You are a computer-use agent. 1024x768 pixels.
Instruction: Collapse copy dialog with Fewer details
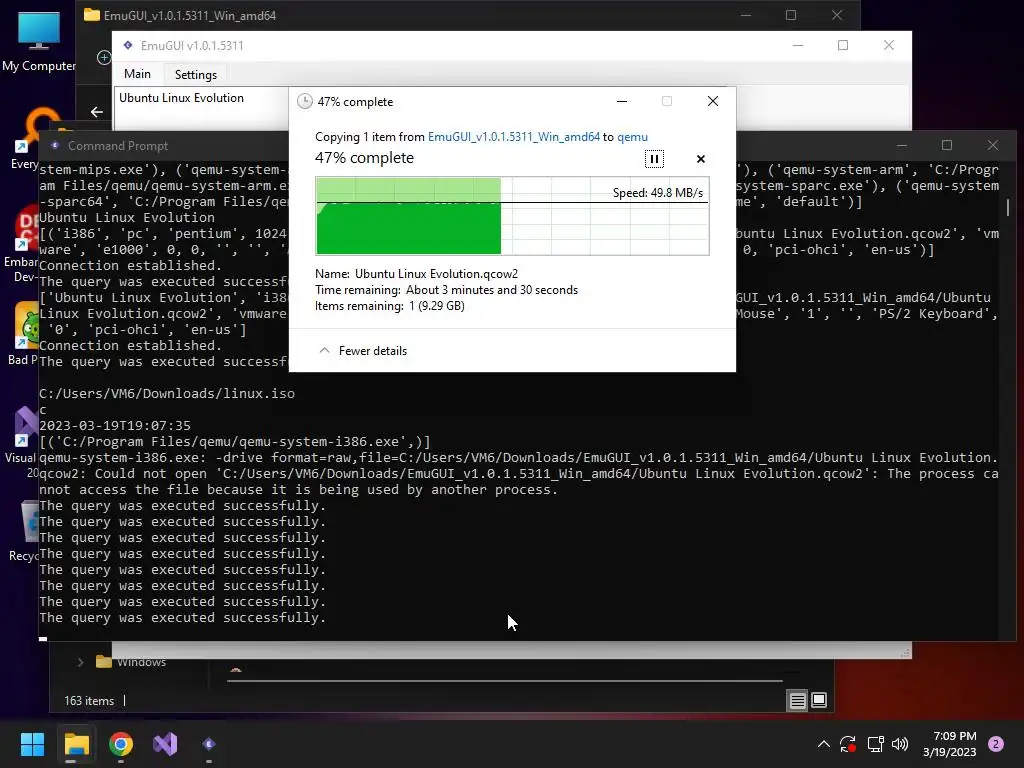(x=363, y=351)
